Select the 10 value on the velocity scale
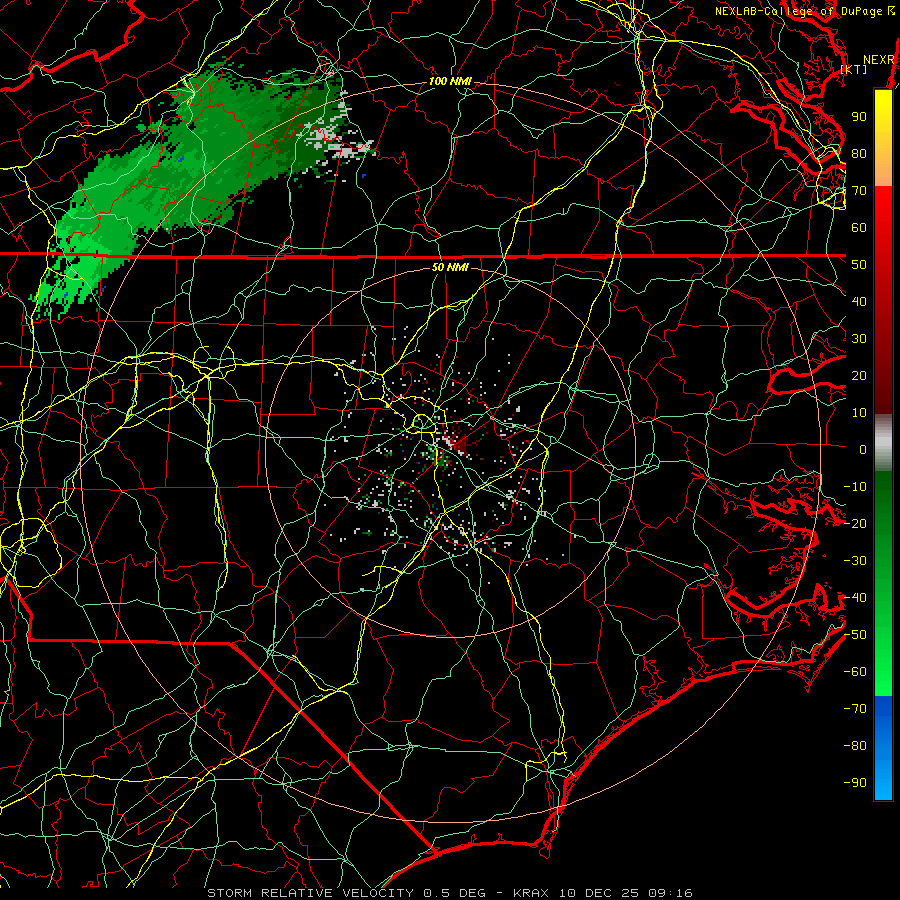This screenshot has width=900, height=900. pos(859,413)
